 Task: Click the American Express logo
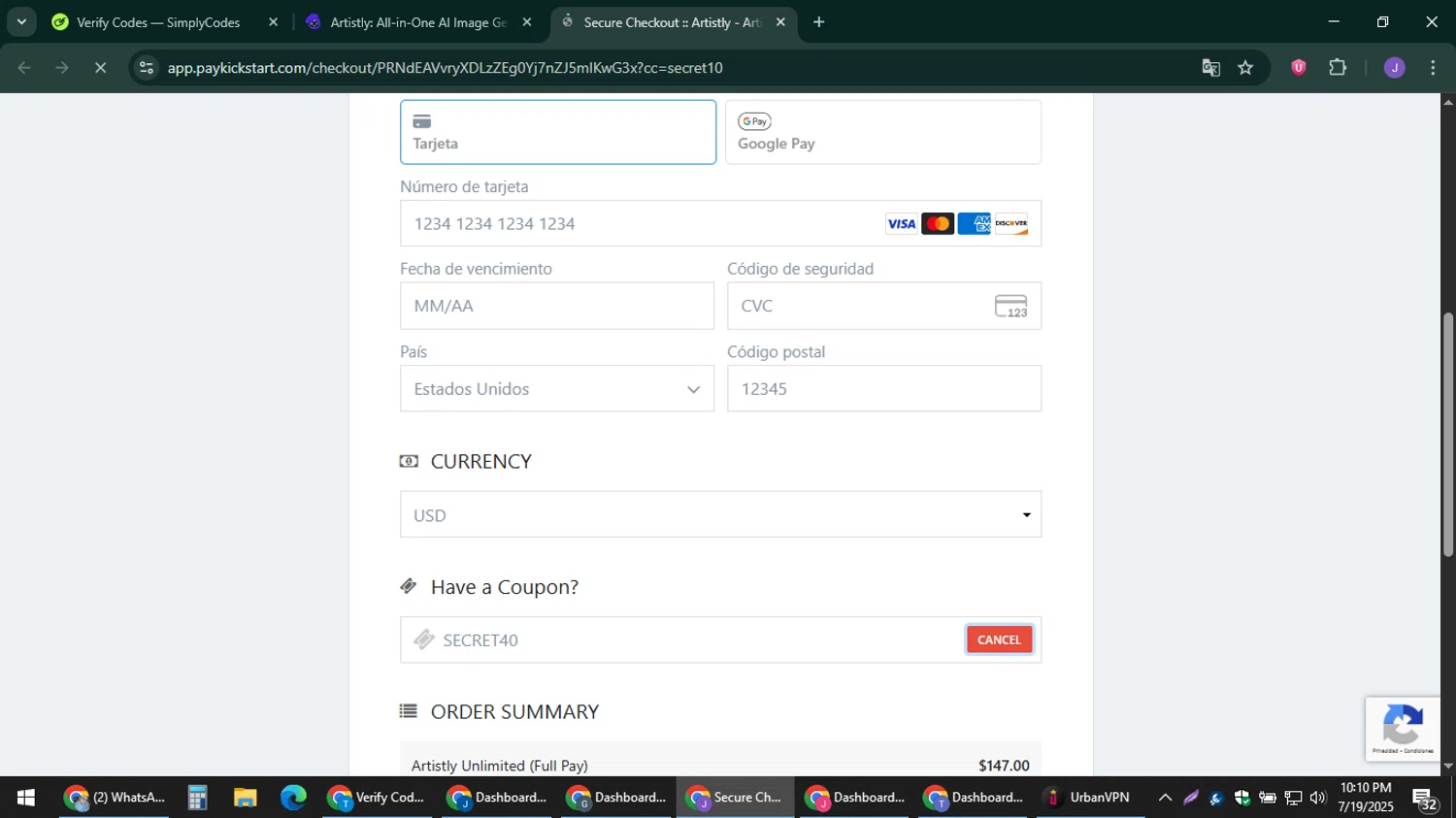974,224
